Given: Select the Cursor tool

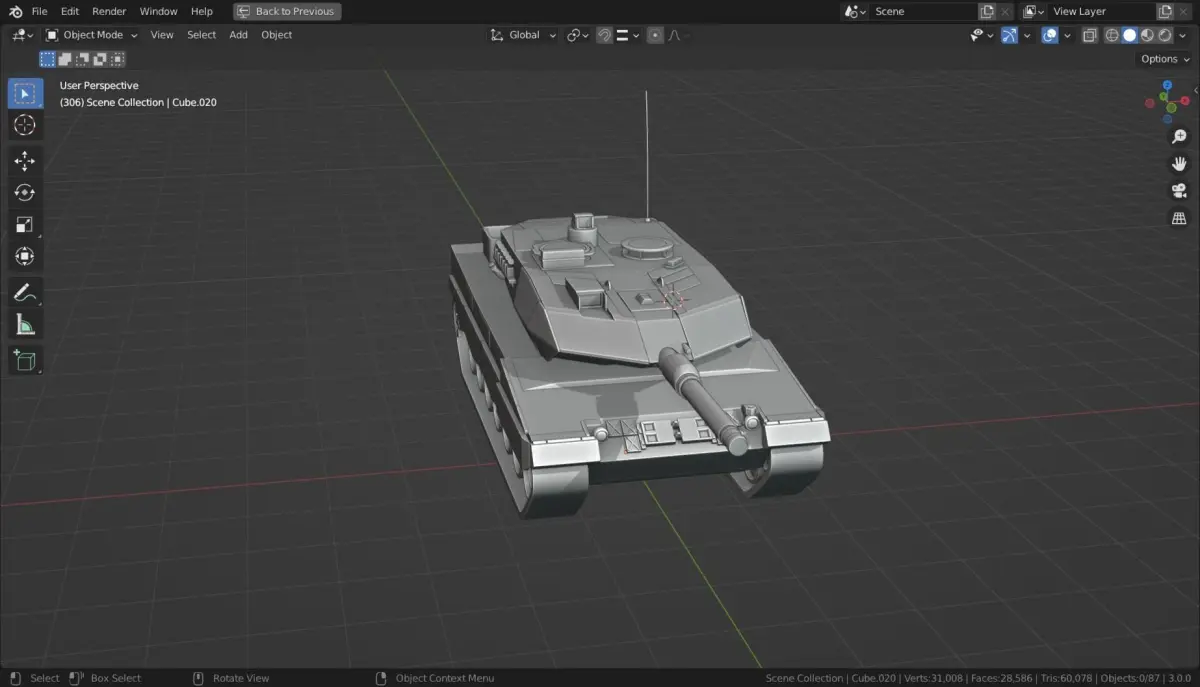Looking at the screenshot, I should coord(25,125).
